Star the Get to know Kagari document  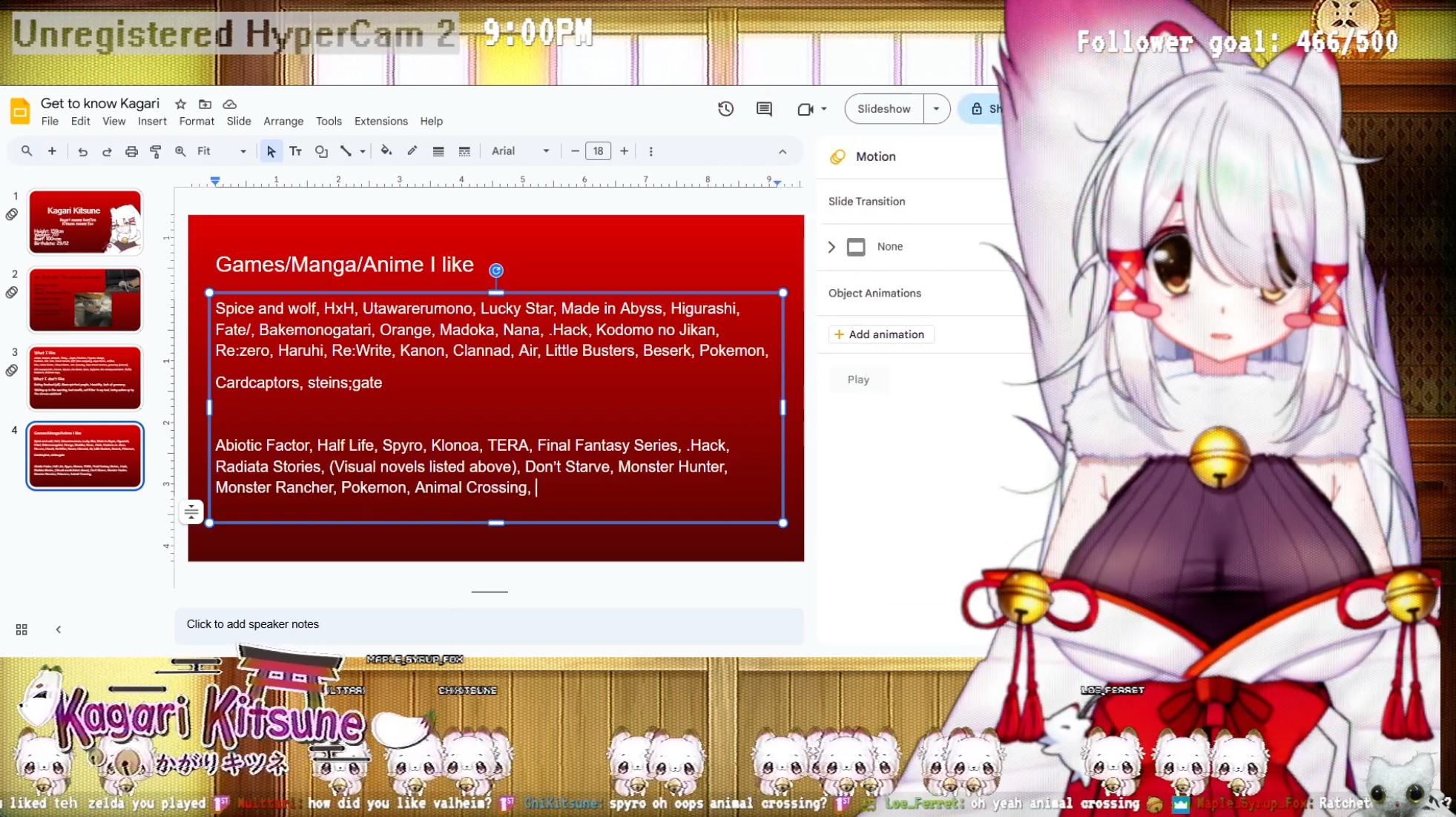[x=180, y=104]
